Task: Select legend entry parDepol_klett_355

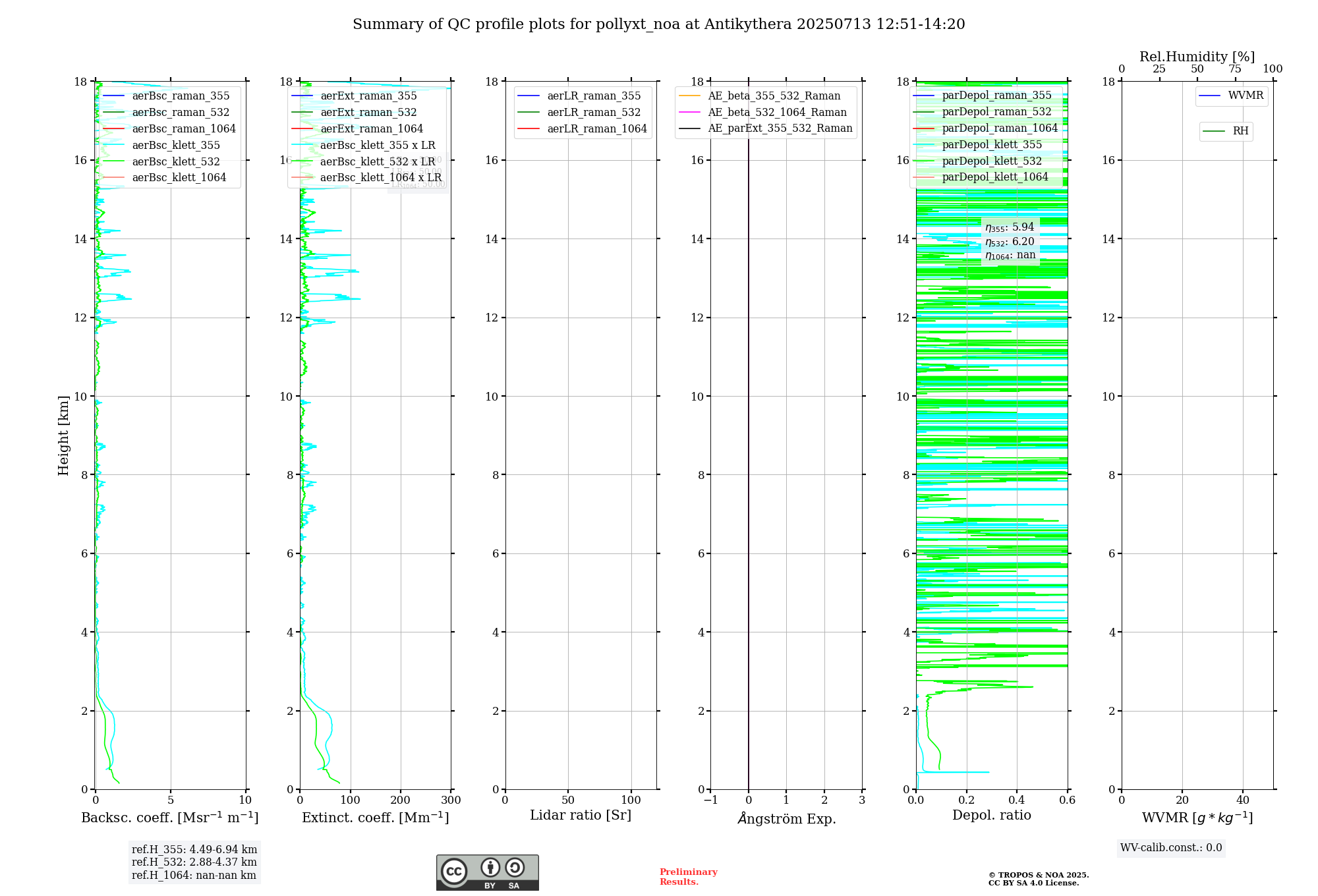Action: 978,145
